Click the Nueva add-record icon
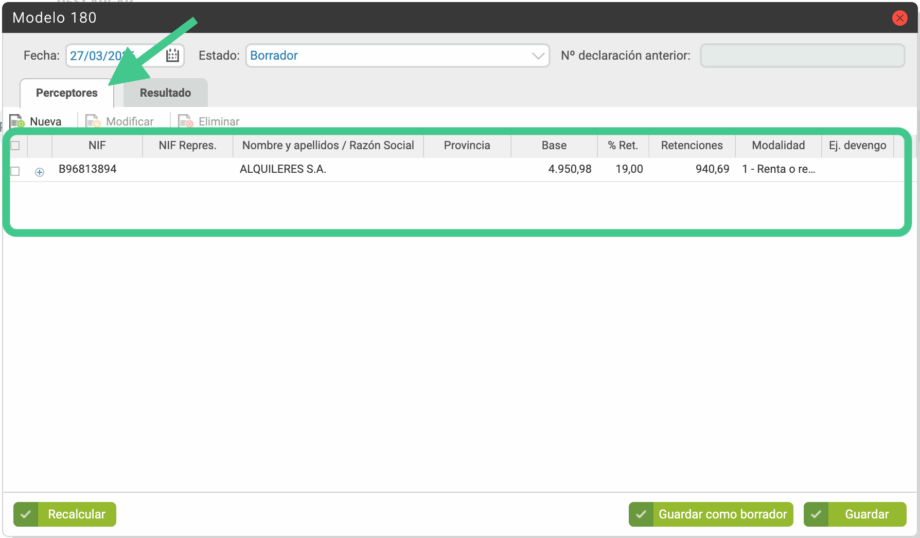 coord(17,122)
